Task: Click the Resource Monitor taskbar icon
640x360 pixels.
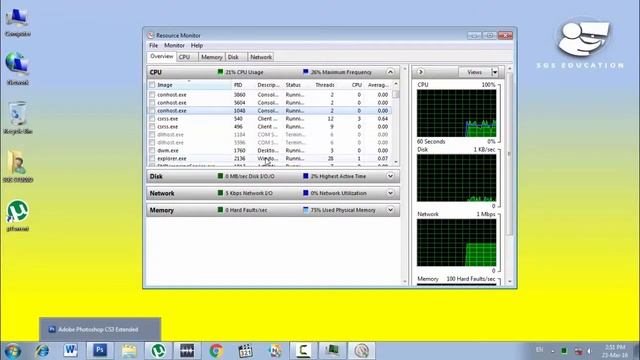Action: pos(362,351)
